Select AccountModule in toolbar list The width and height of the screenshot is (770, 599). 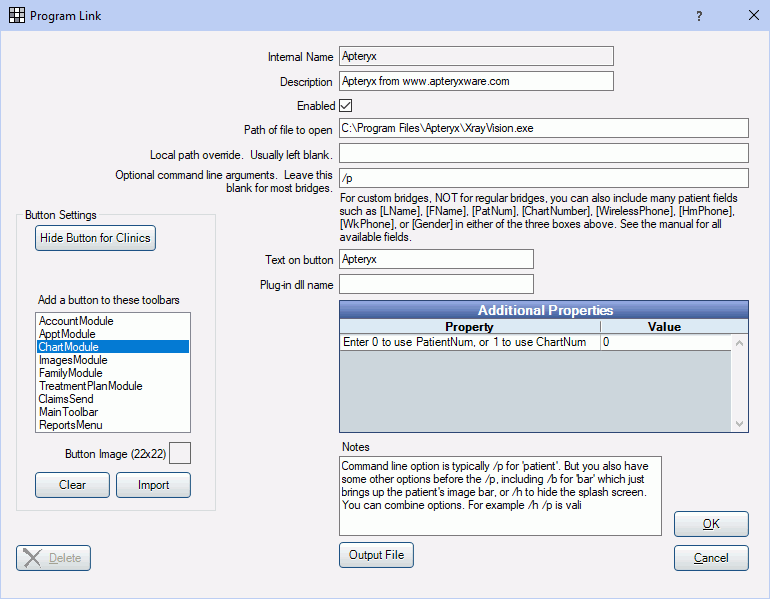point(113,321)
